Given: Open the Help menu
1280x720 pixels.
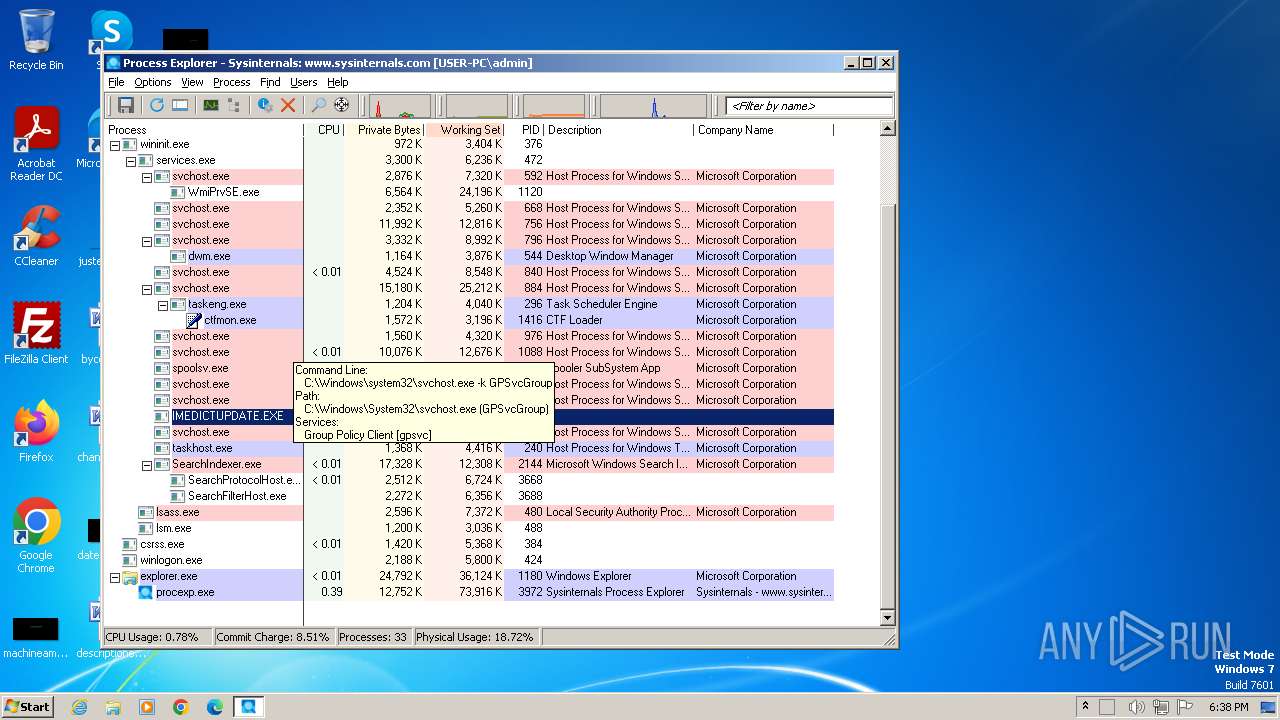Looking at the screenshot, I should (x=338, y=82).
